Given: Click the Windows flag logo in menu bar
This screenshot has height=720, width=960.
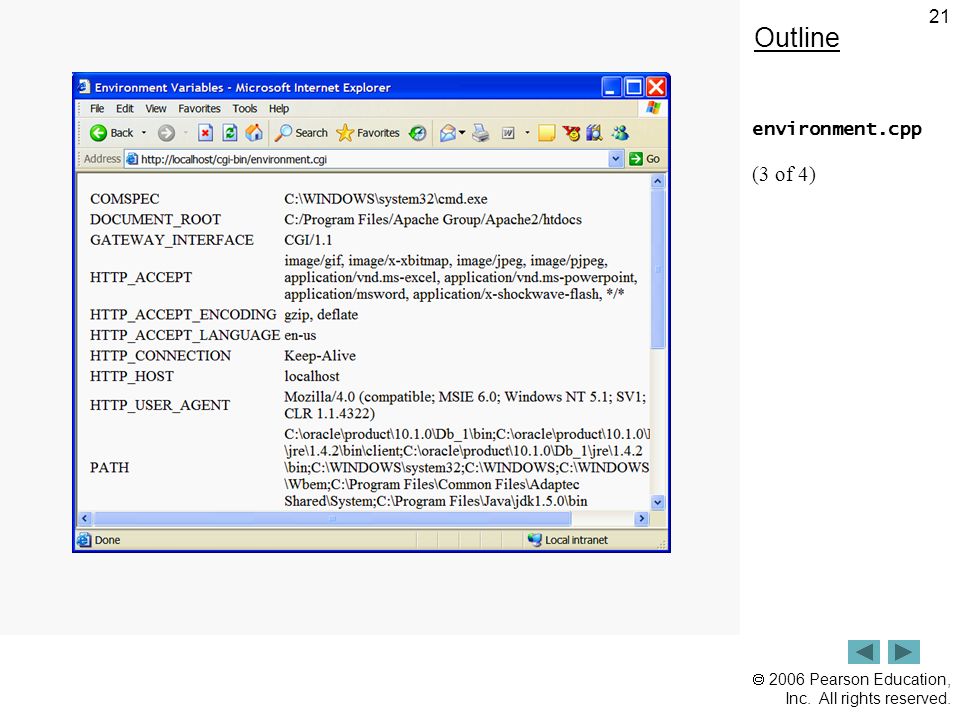Looking at the screenshot, I should click(x=653, y=108).
